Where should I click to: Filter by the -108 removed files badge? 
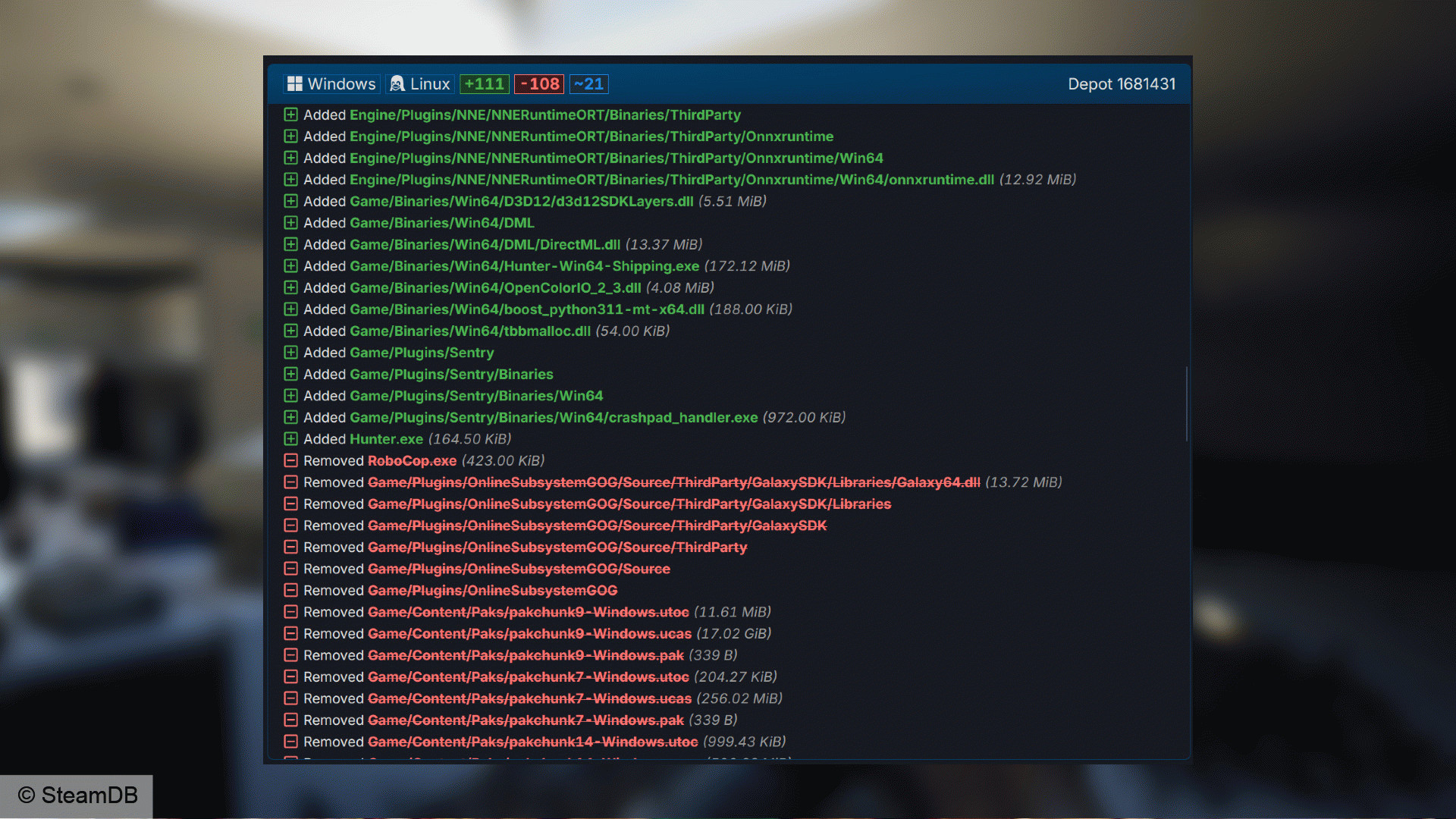(539, 84)
